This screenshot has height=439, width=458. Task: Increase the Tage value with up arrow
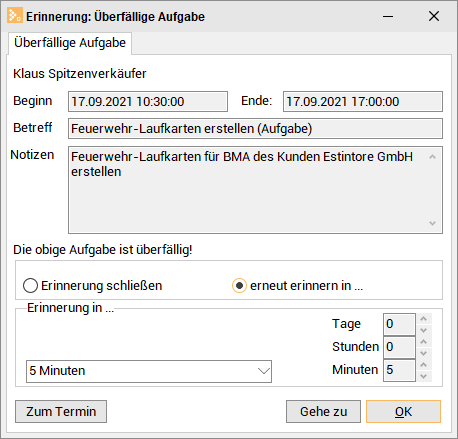[x=424, y=319]
